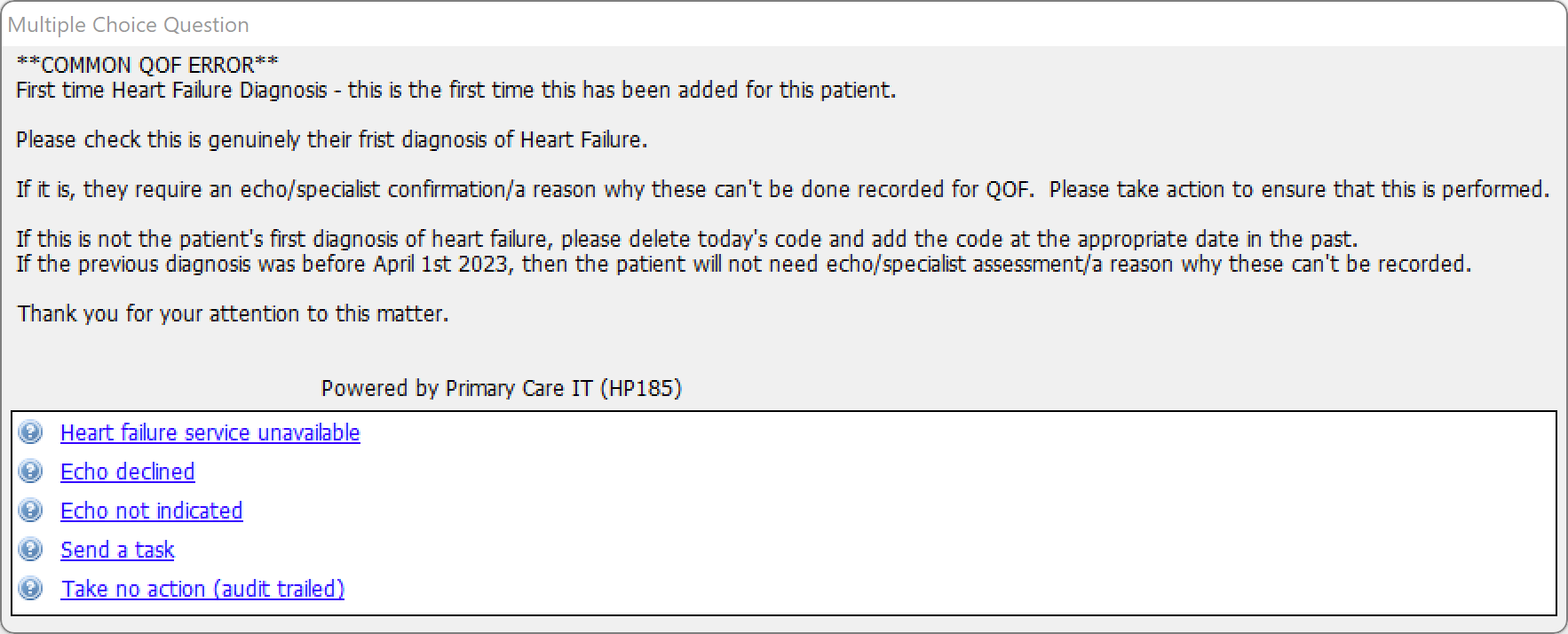Click the icon beside Heart failure service unavailable
Viewport: 1568px width, 634px height.
30,432
